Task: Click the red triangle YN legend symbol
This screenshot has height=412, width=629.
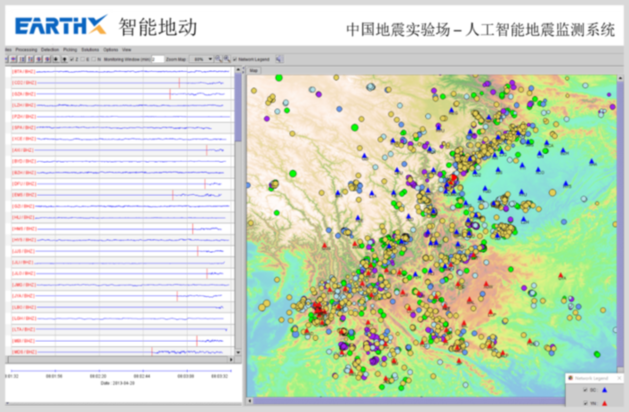Action: pyautogui.click(x=604, y=403)
